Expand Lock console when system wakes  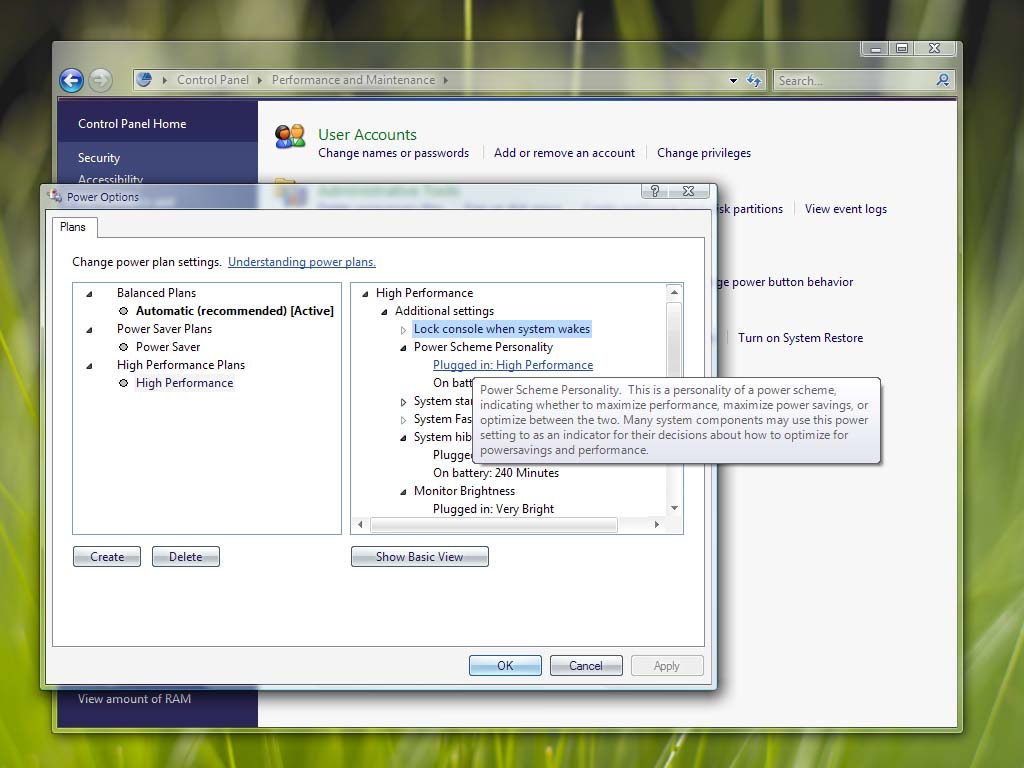pos(404,330)
